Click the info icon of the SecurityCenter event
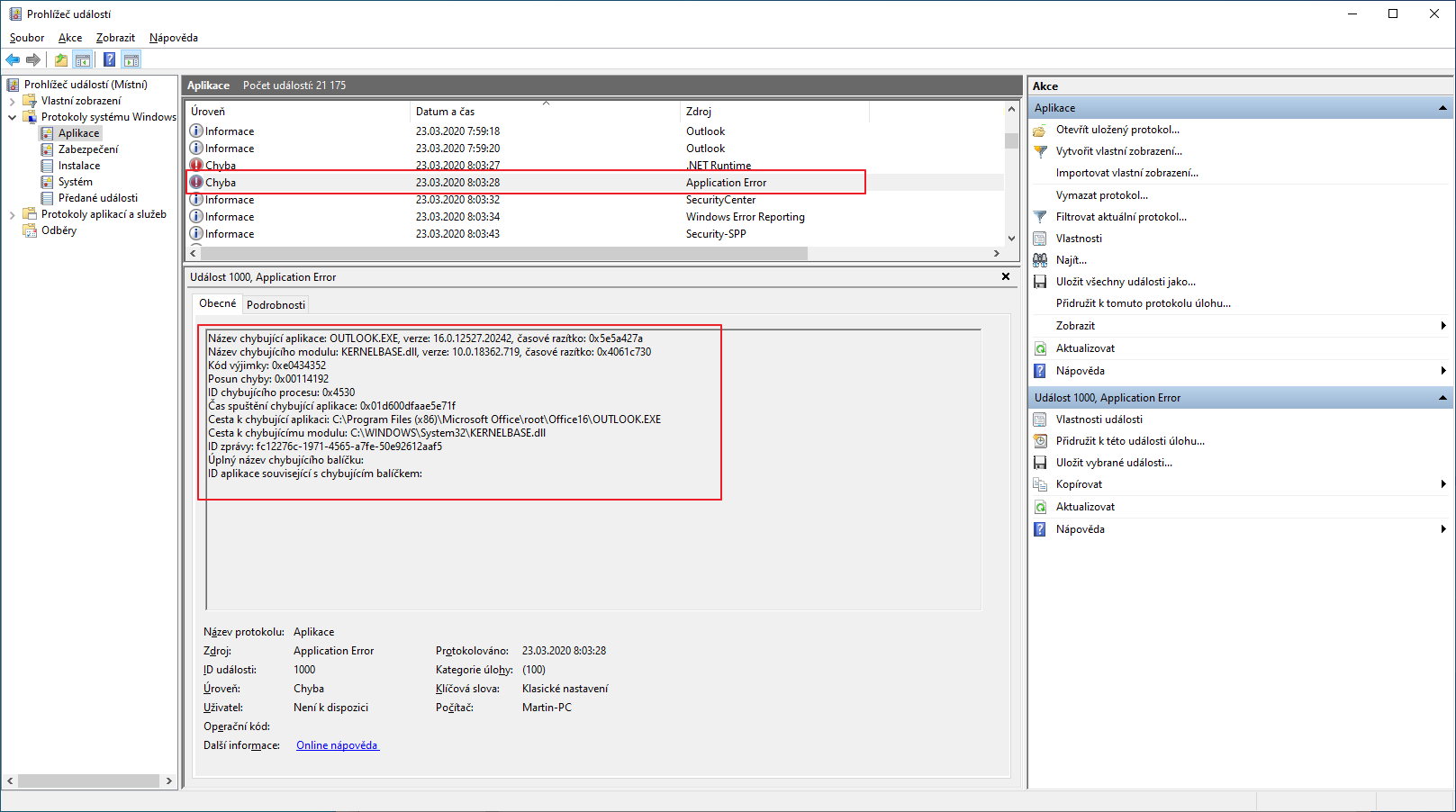1456x812 pixels. 196,200
